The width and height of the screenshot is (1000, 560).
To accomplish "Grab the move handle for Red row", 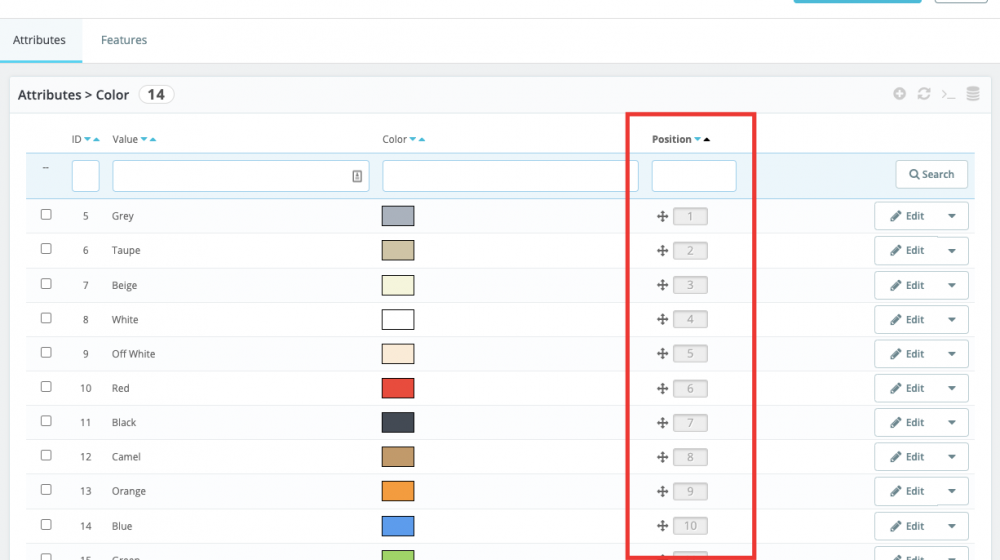I will point(662,388).
